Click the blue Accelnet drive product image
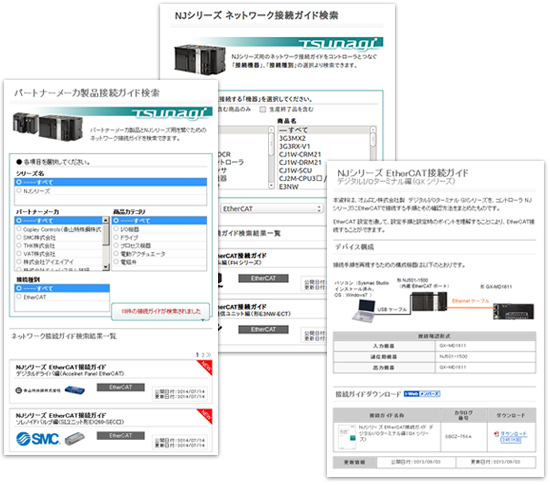The image size is (550, 485). tap(74, 390)
